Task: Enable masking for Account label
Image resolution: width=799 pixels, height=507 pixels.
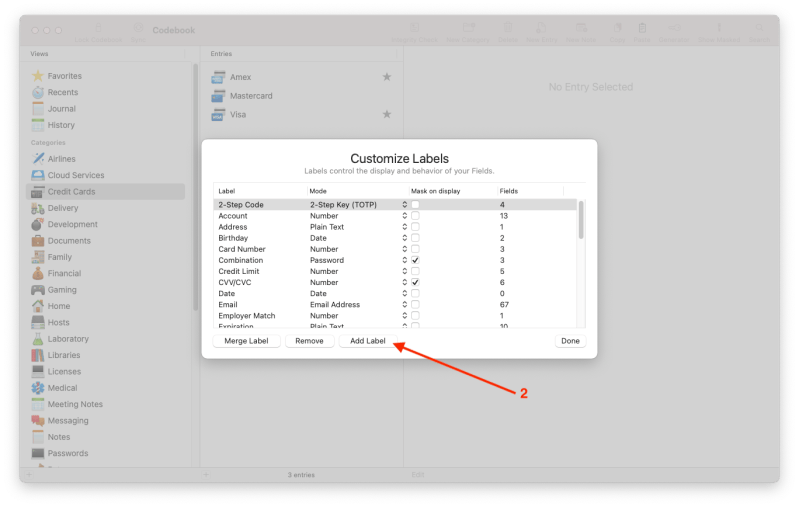Action: click(x=415, y=216)
